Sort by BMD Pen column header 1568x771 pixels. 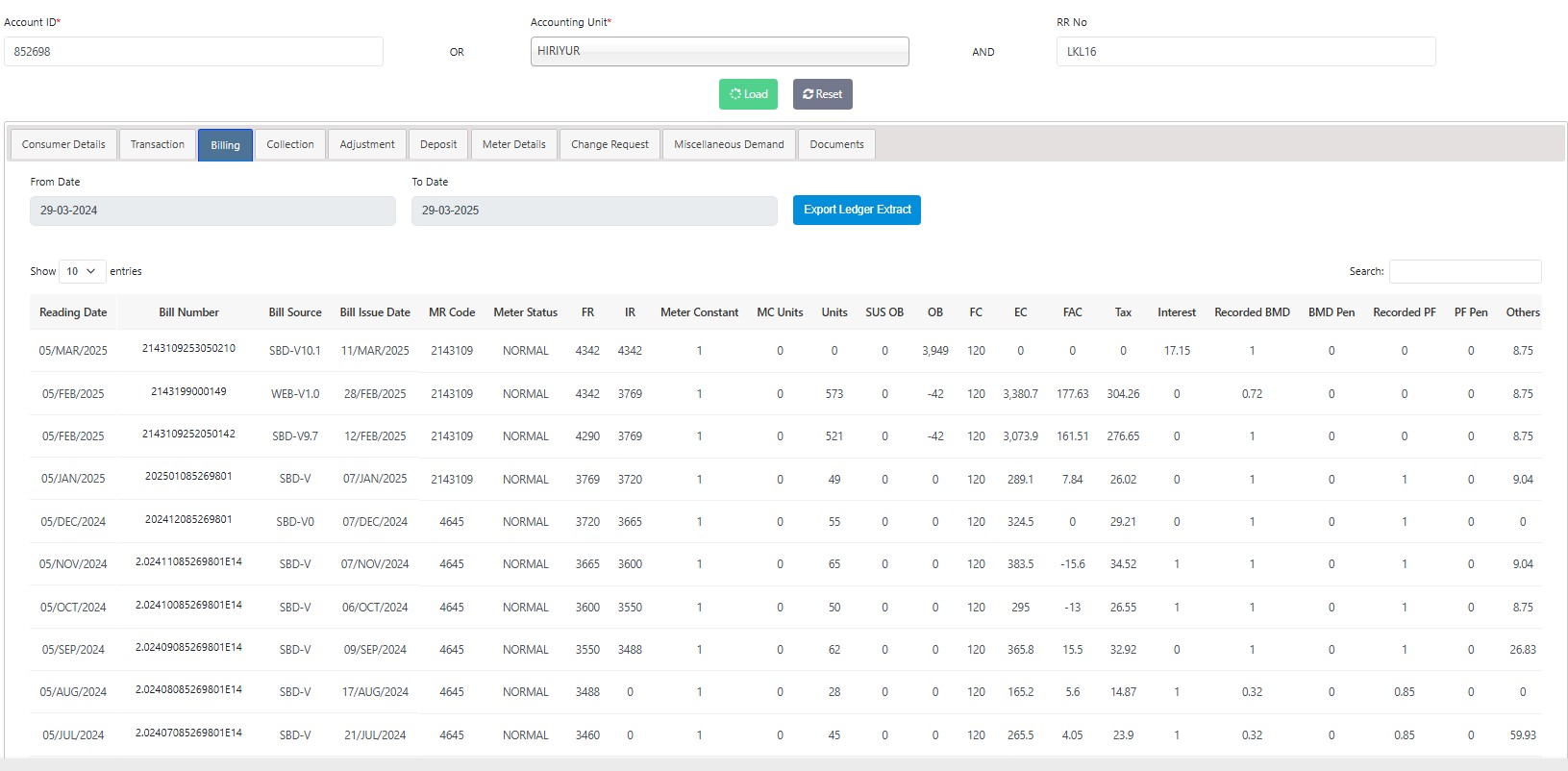coord(1332,312)
